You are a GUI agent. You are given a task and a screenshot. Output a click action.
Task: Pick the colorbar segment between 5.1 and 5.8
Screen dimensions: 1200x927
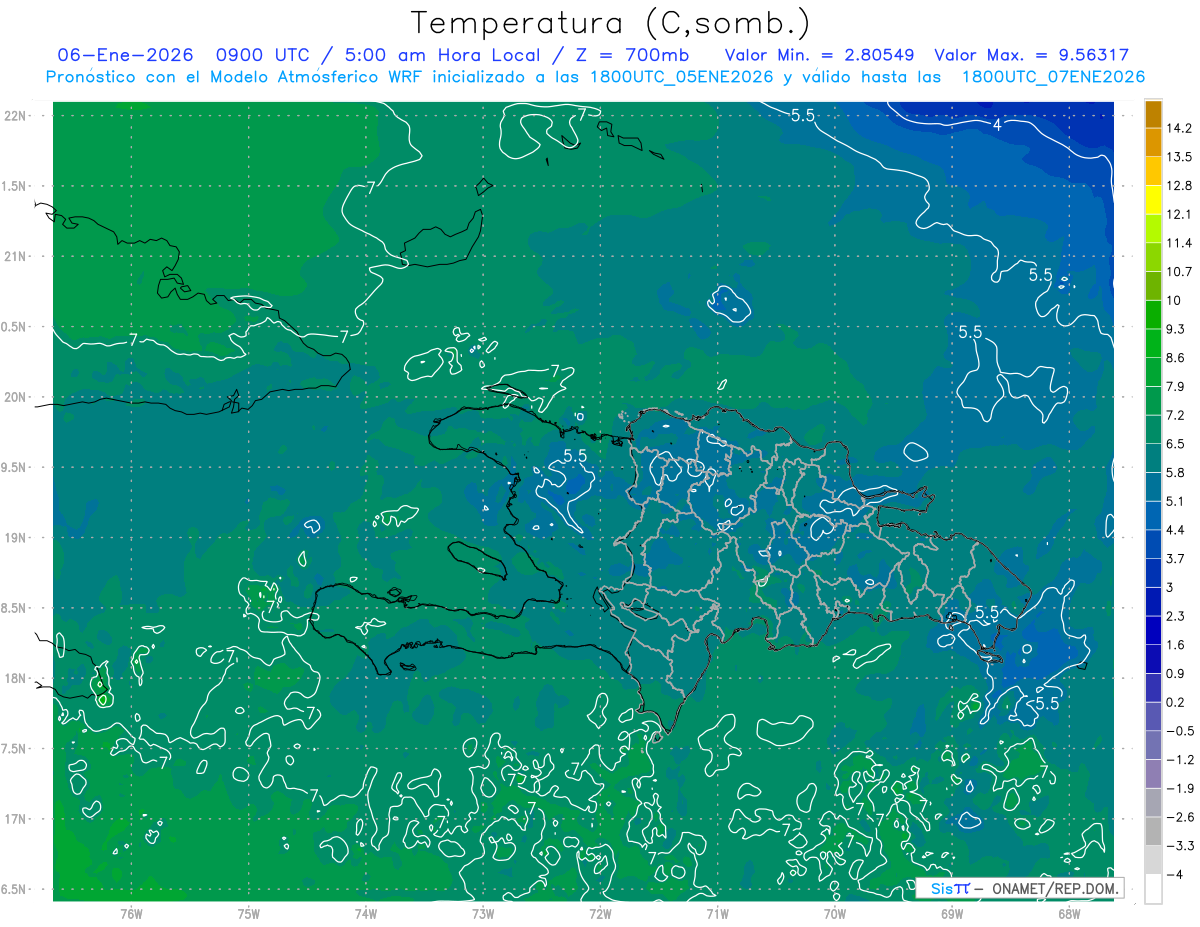[1153, 487]
